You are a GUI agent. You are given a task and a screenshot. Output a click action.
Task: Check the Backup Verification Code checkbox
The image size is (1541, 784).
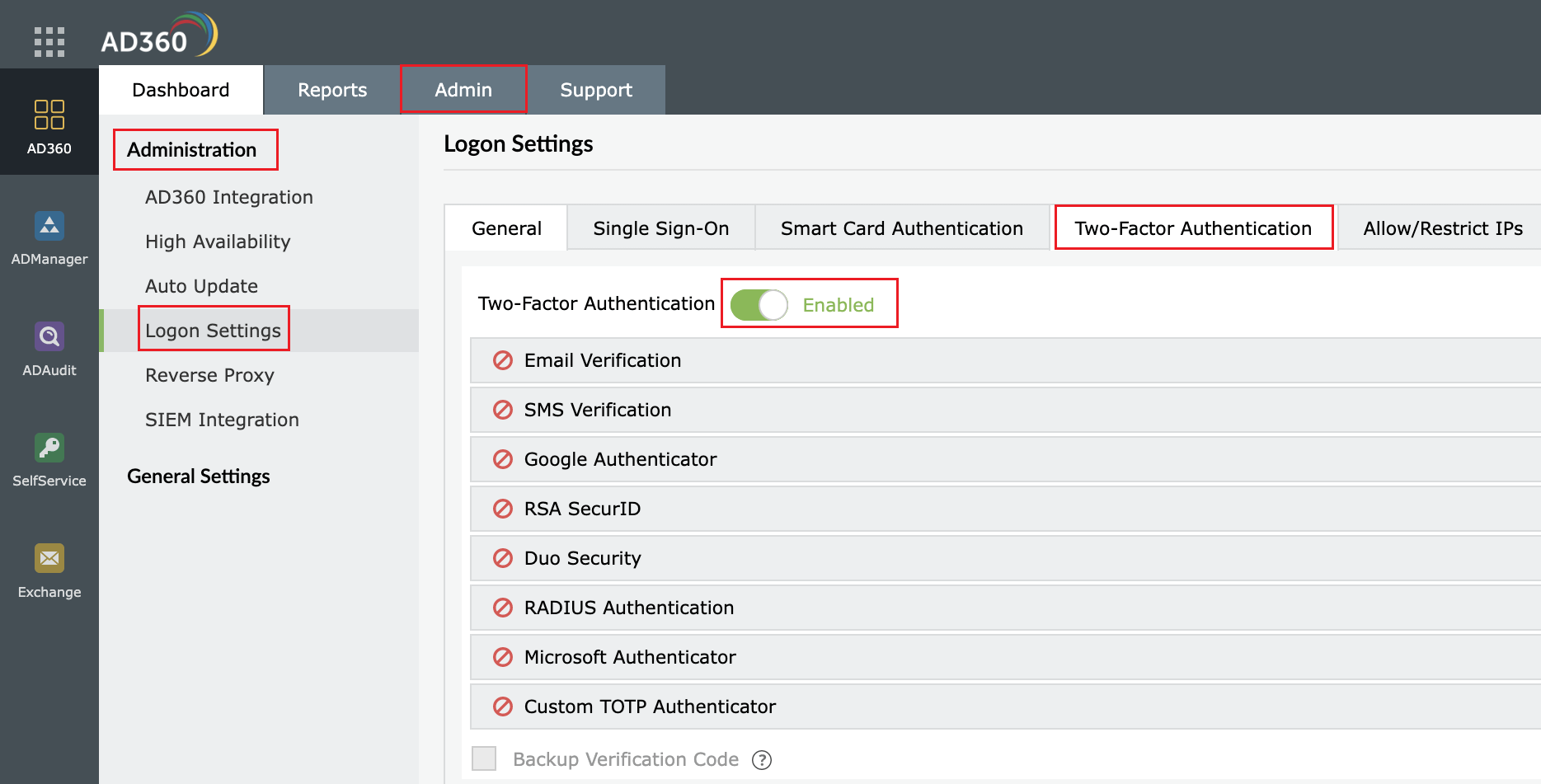coord(483,758)
